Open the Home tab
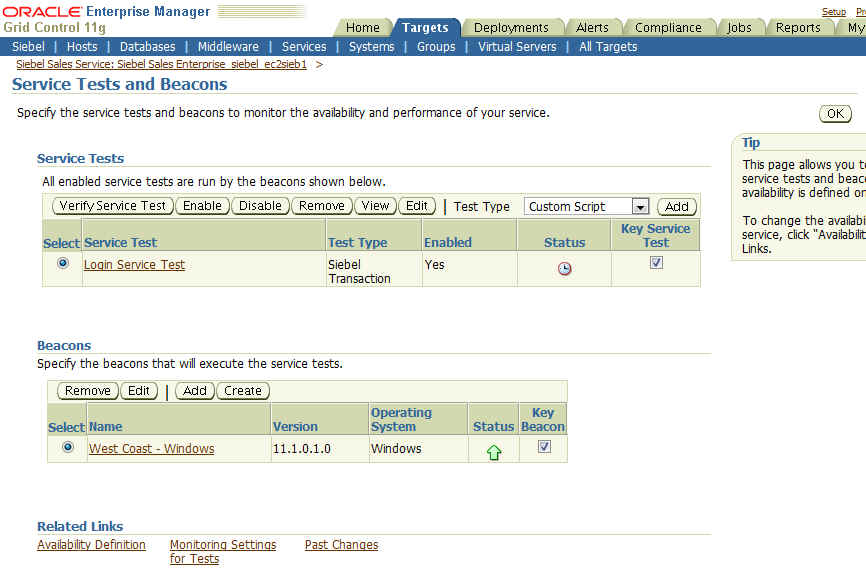This screenshot has width=866, height=575. pos(362,28)
